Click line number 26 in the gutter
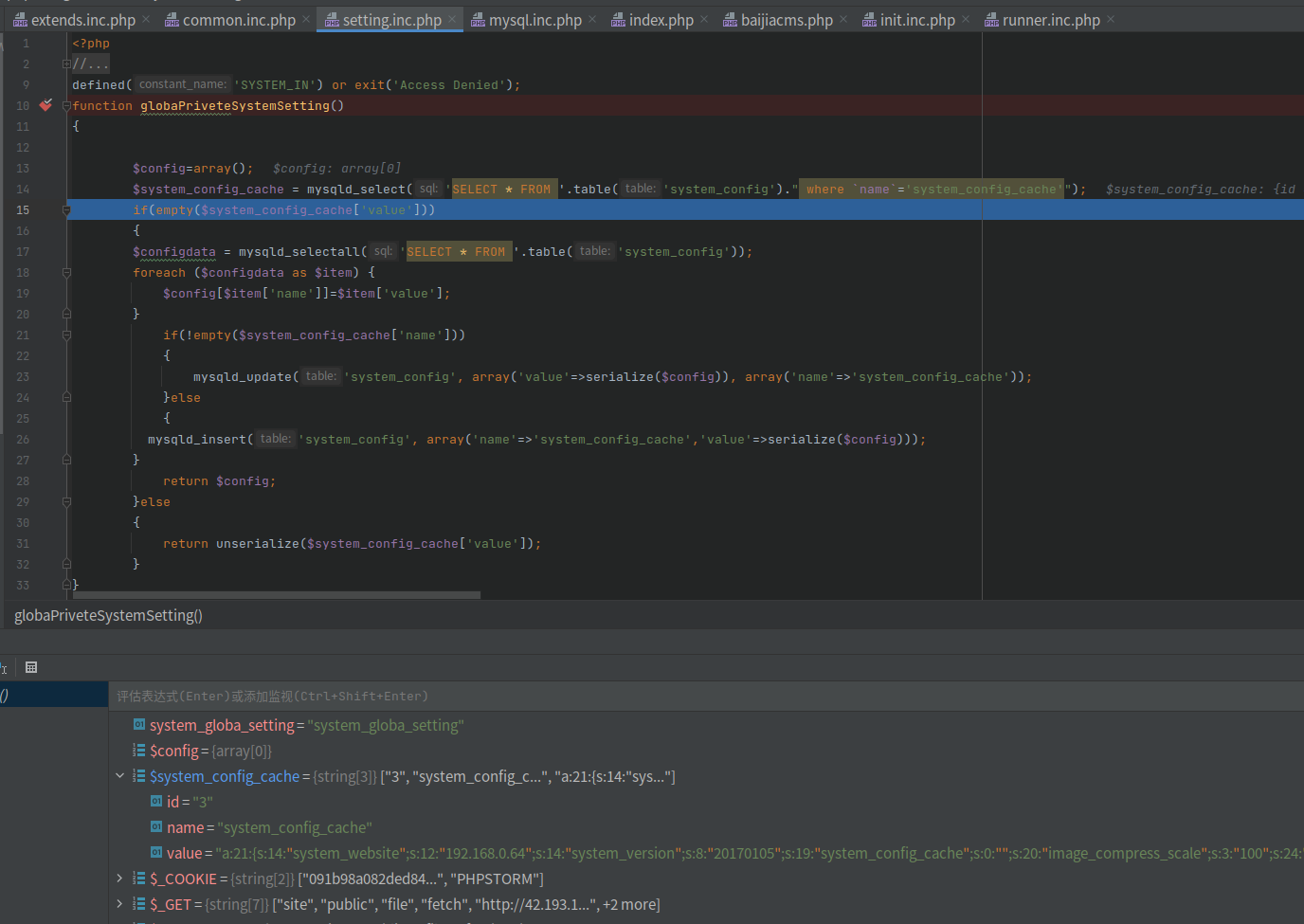This screenshot has width=1304, height=924. pos(23,439)
